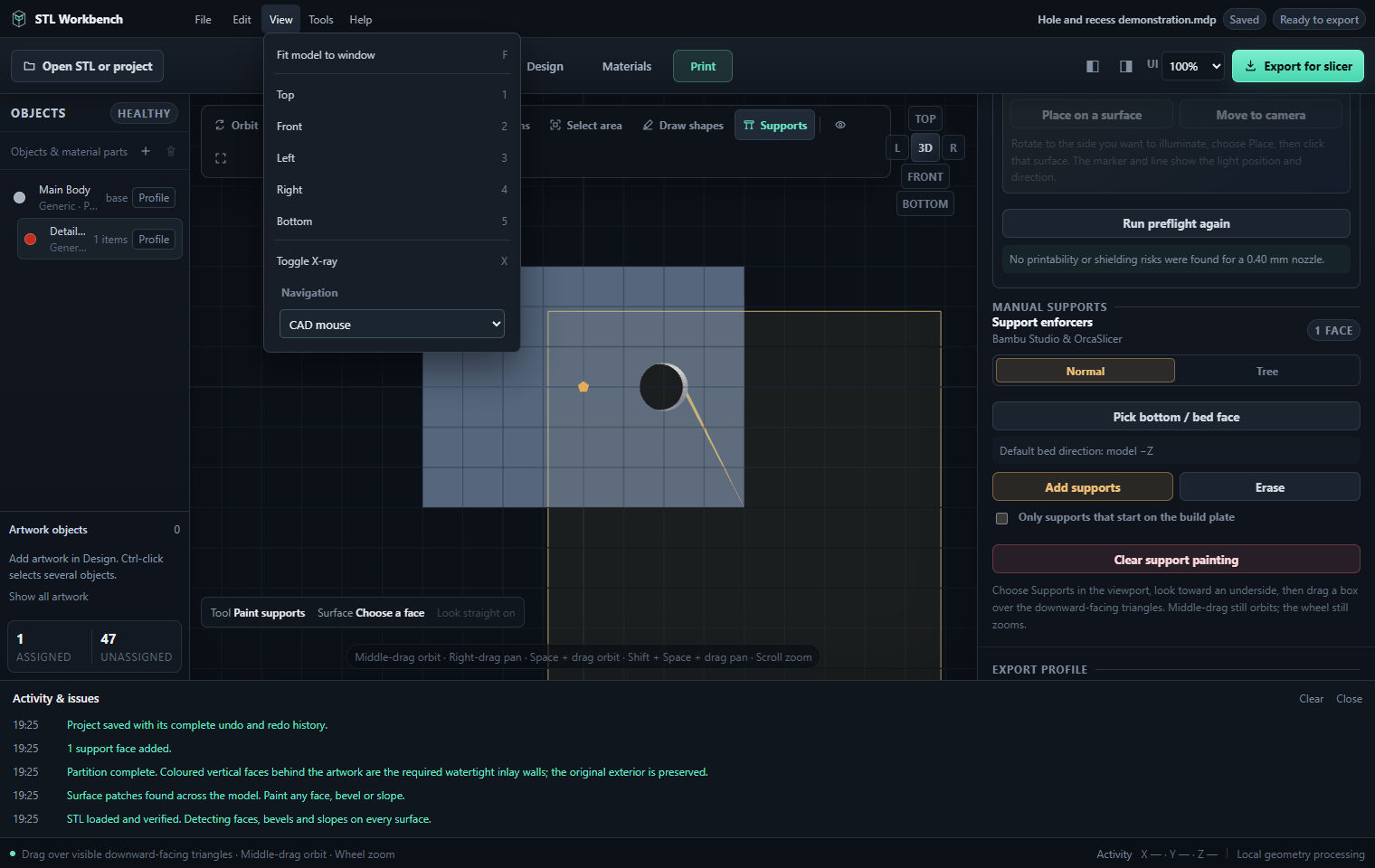Click the Saved status badge
Screen dimensions: 1375x868
tap(1244, 19)
